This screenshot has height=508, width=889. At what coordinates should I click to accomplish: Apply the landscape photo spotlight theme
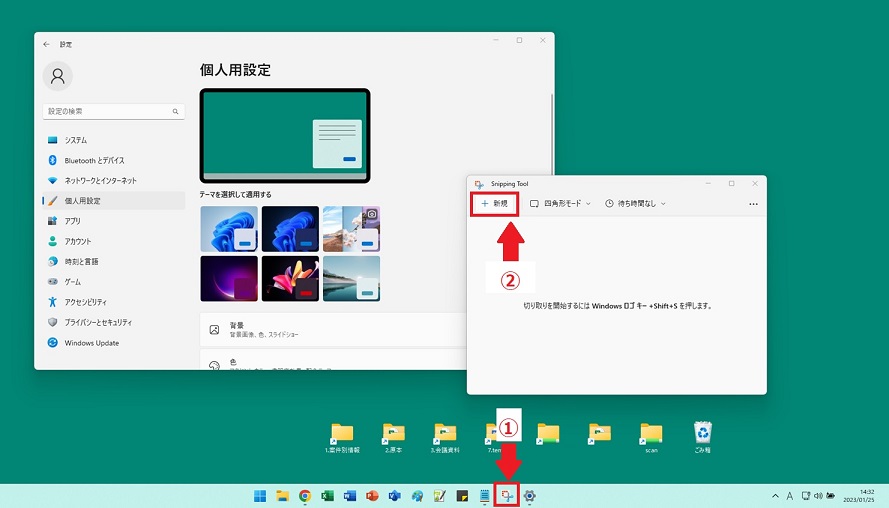point(352,229)
